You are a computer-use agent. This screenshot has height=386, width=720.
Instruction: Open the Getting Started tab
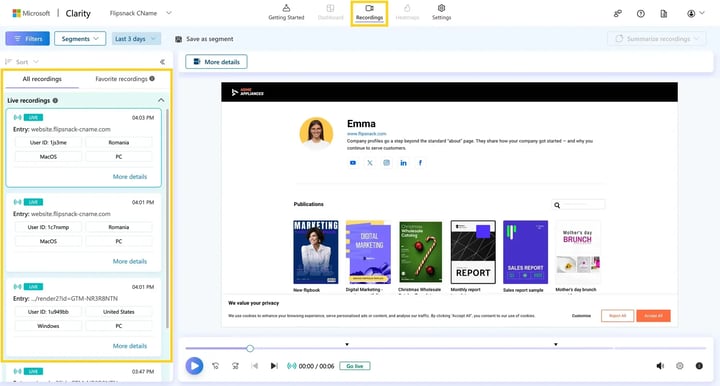tap(286, 12)
